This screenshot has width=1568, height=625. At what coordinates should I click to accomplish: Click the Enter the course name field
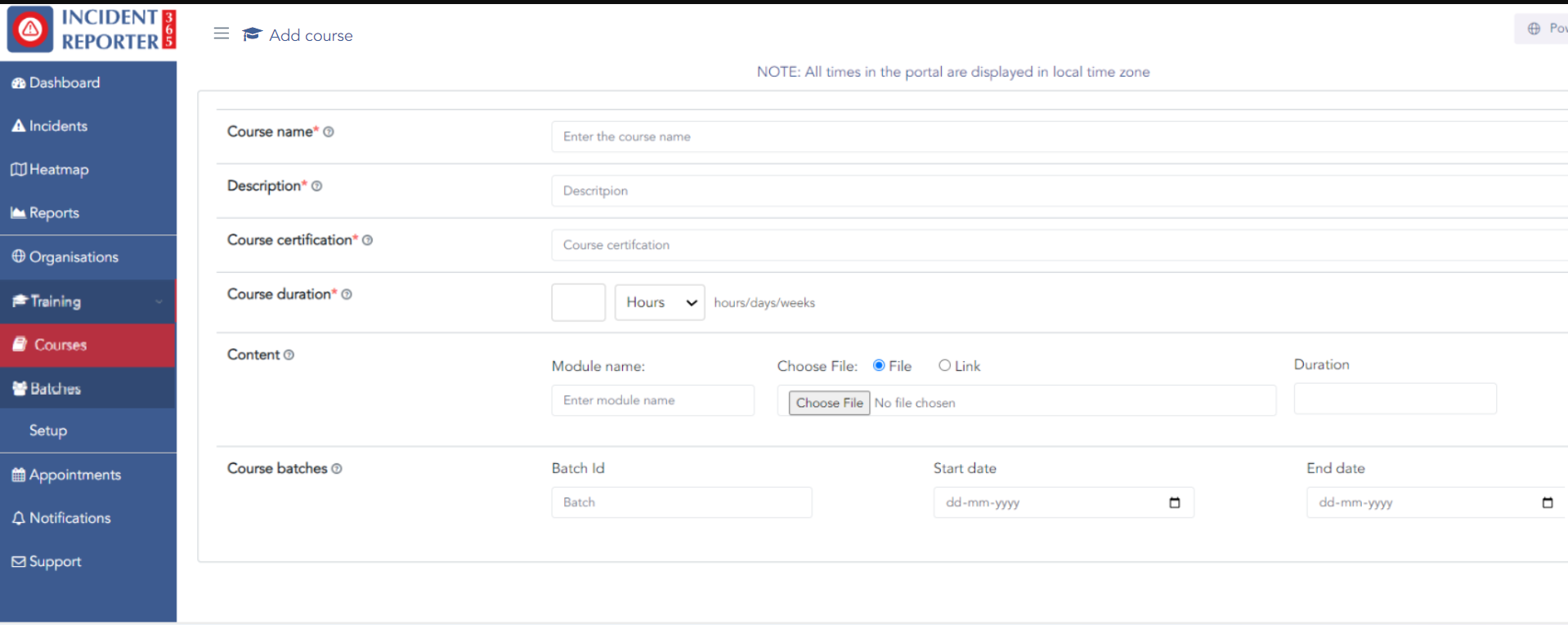(1055, 136)
